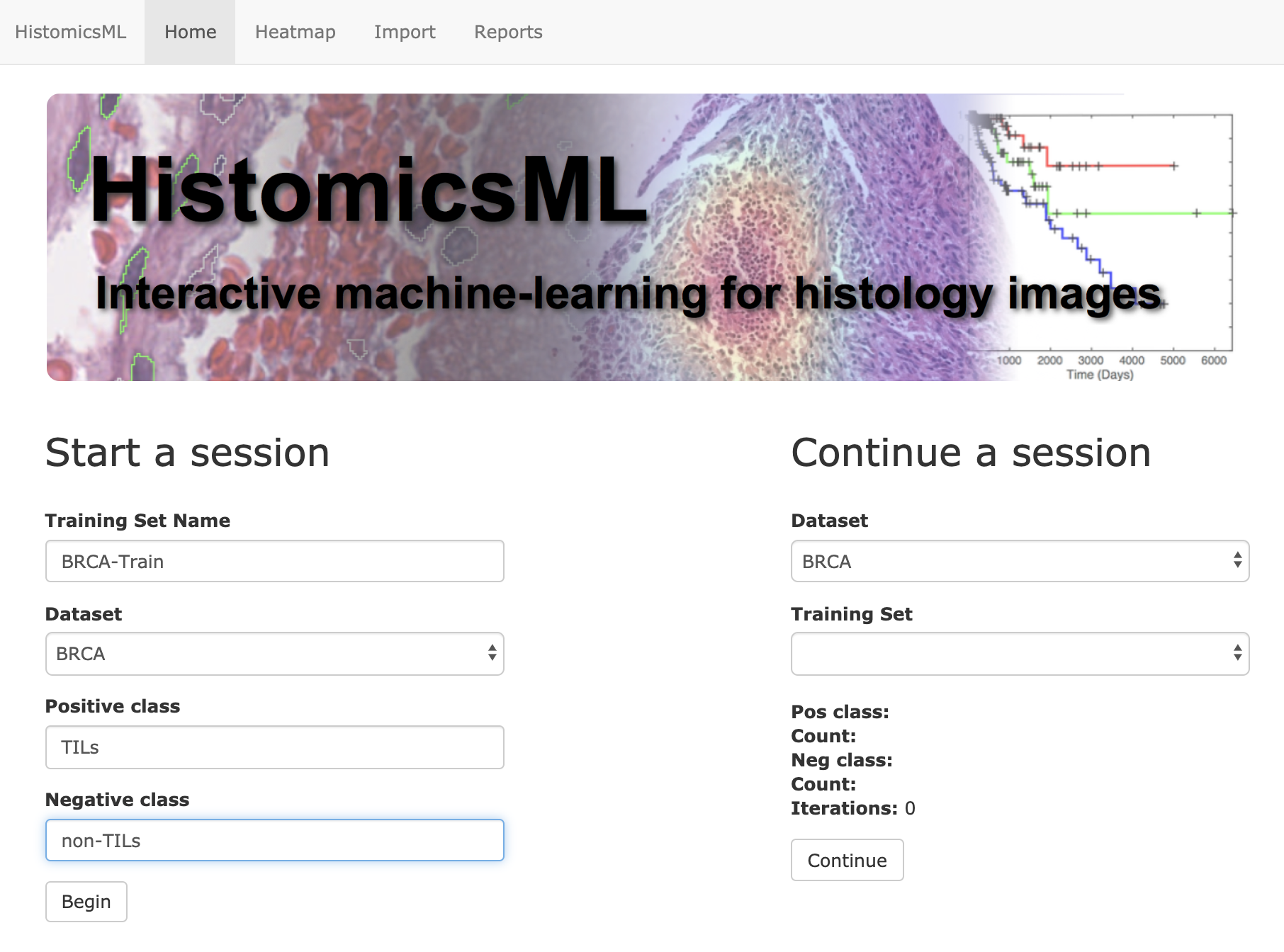Click the Training Set Name field

(275, 561)
